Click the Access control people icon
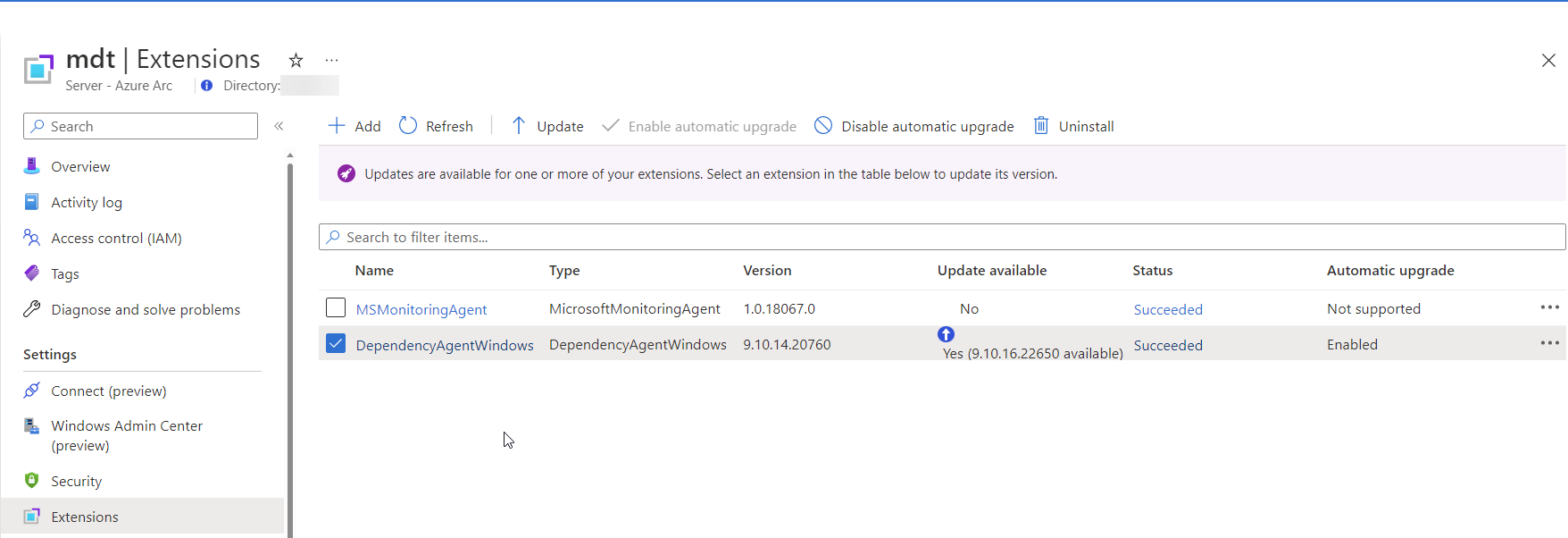The height and width of the screenshot is (538, 1568). (x=32, y=237)
